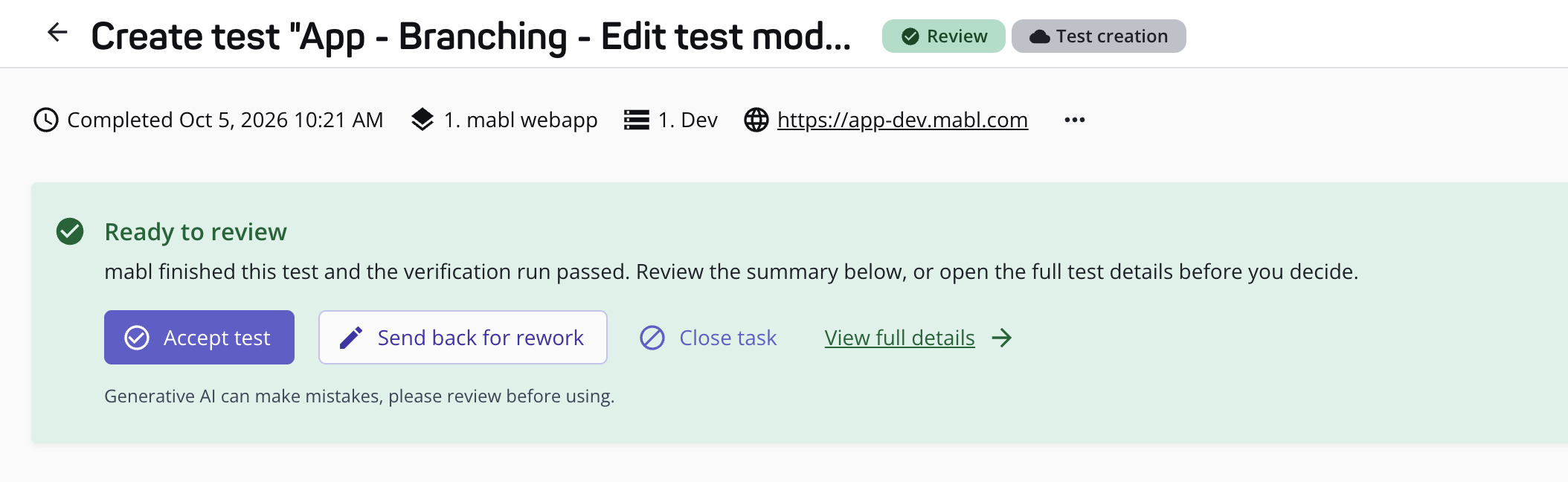Viewport: 1568px width, 482px height.
Task: Open View full details link
Action: tap(899, 338)
